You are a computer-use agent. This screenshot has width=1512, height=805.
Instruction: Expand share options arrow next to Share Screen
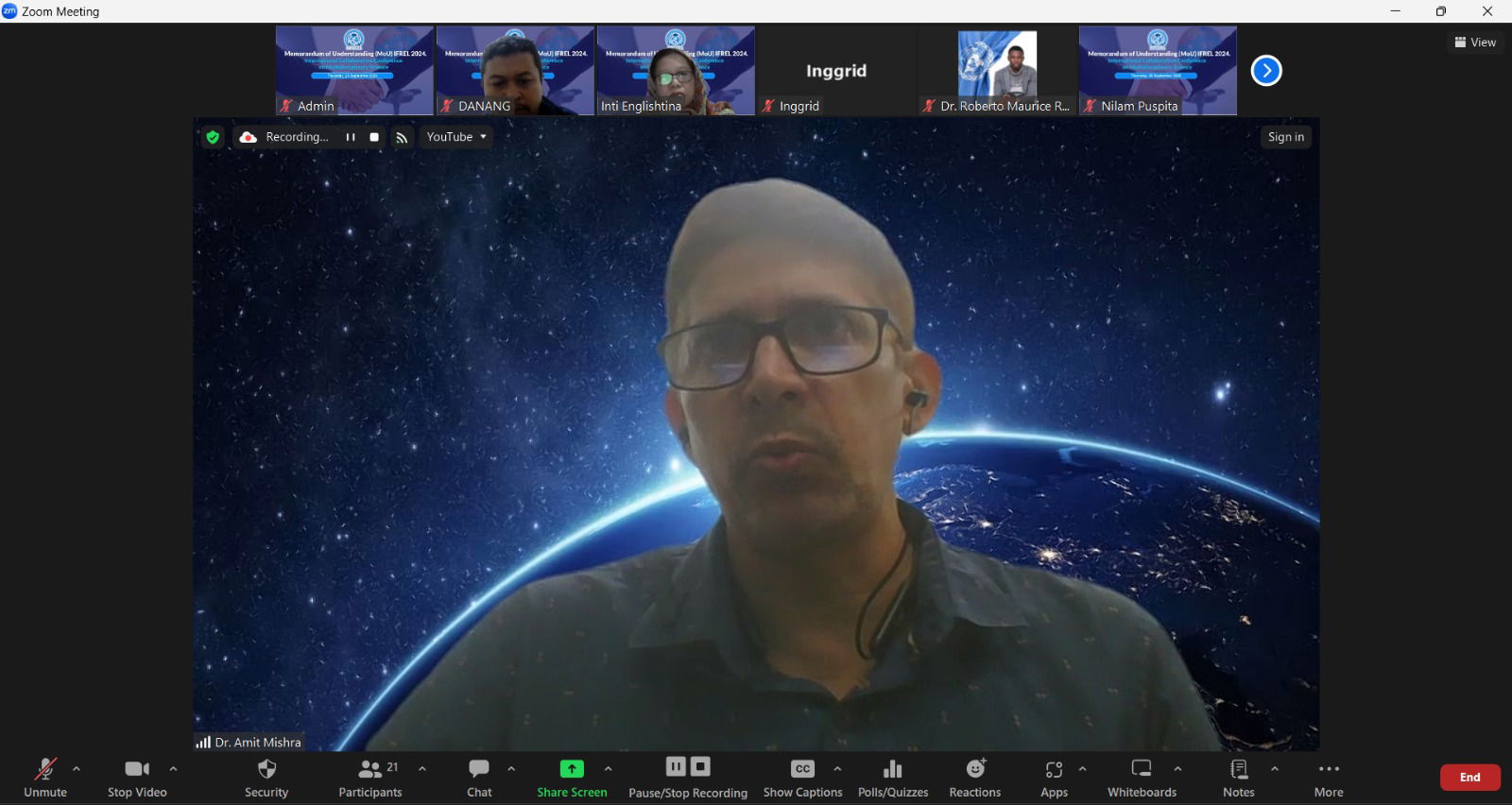(609, 769)
